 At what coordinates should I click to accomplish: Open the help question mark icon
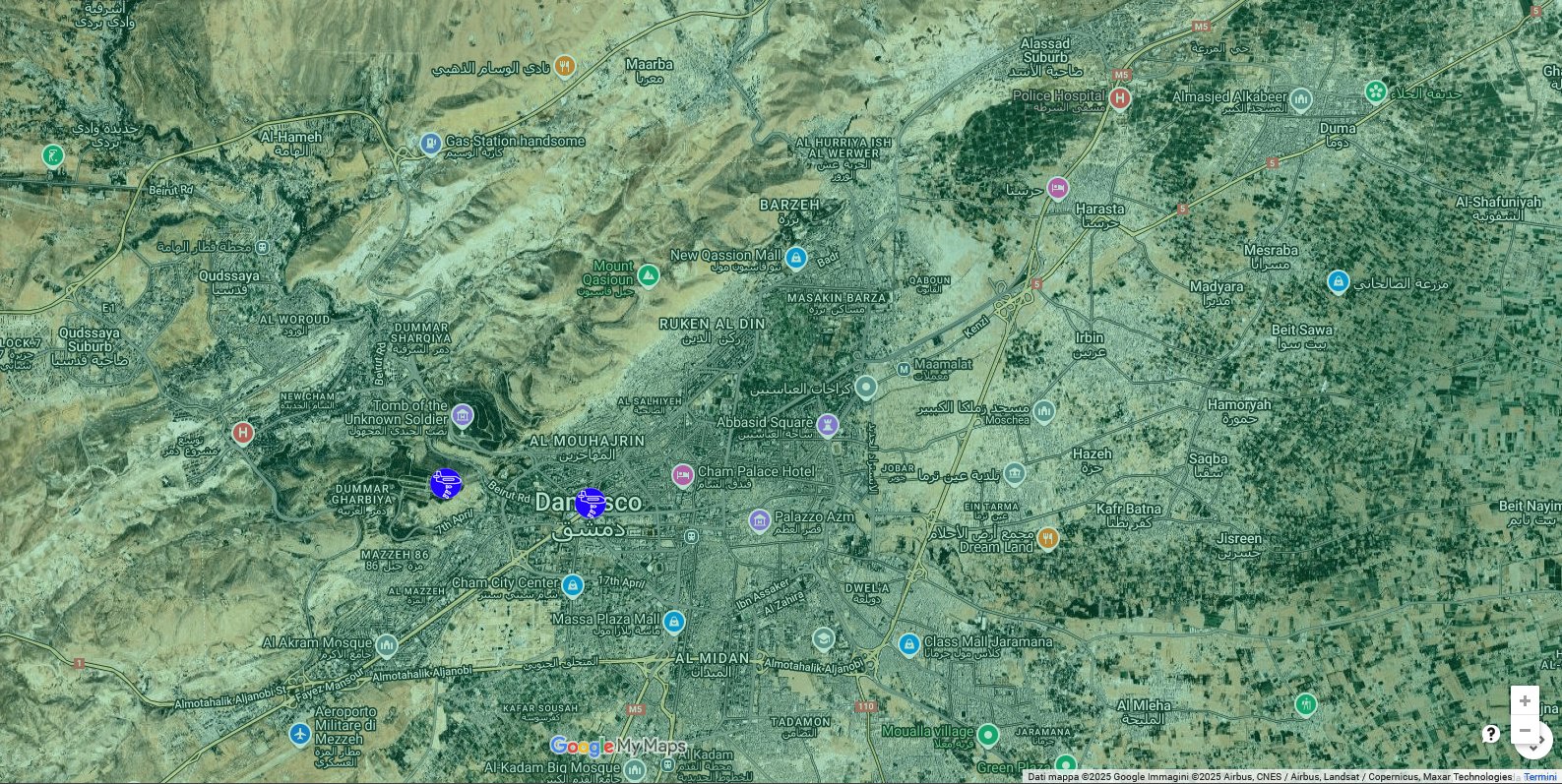coord(1491,734)
